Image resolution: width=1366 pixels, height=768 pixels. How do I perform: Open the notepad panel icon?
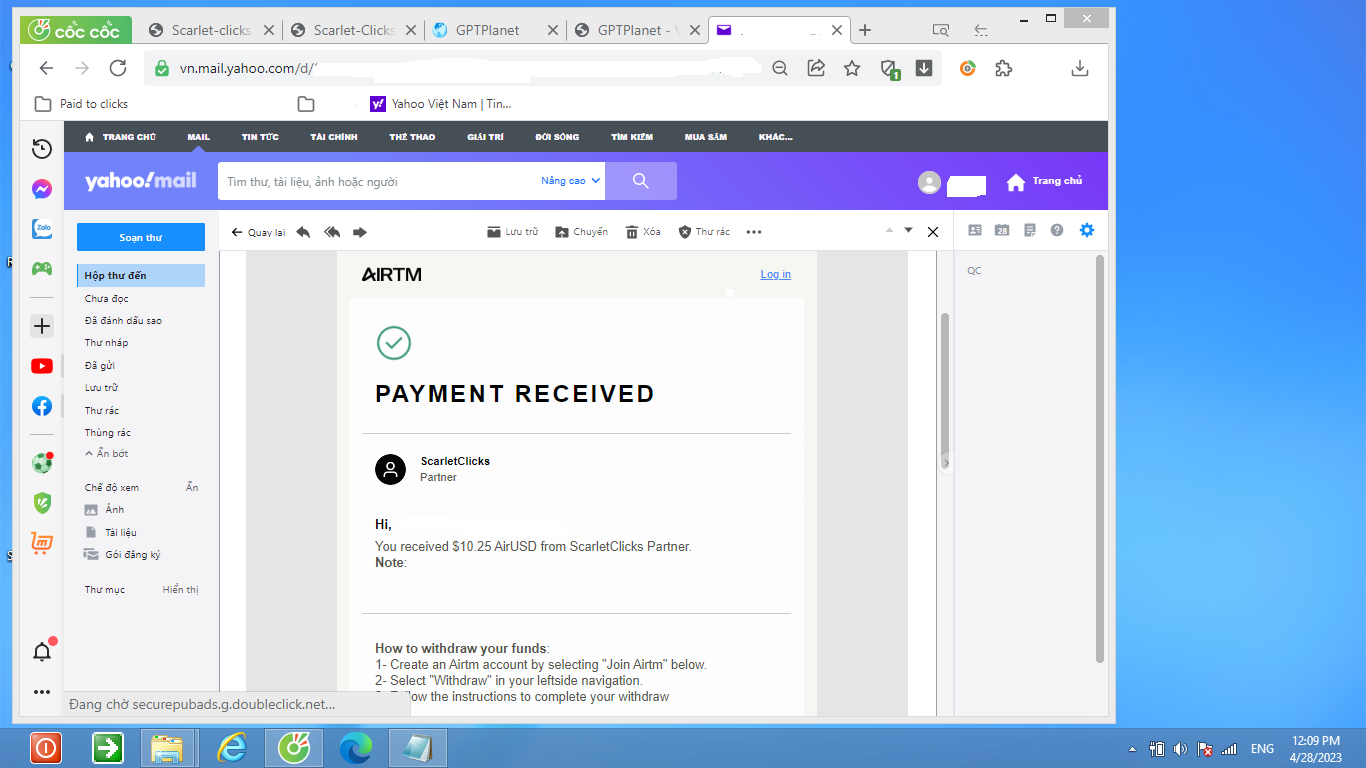point(1030,230)
